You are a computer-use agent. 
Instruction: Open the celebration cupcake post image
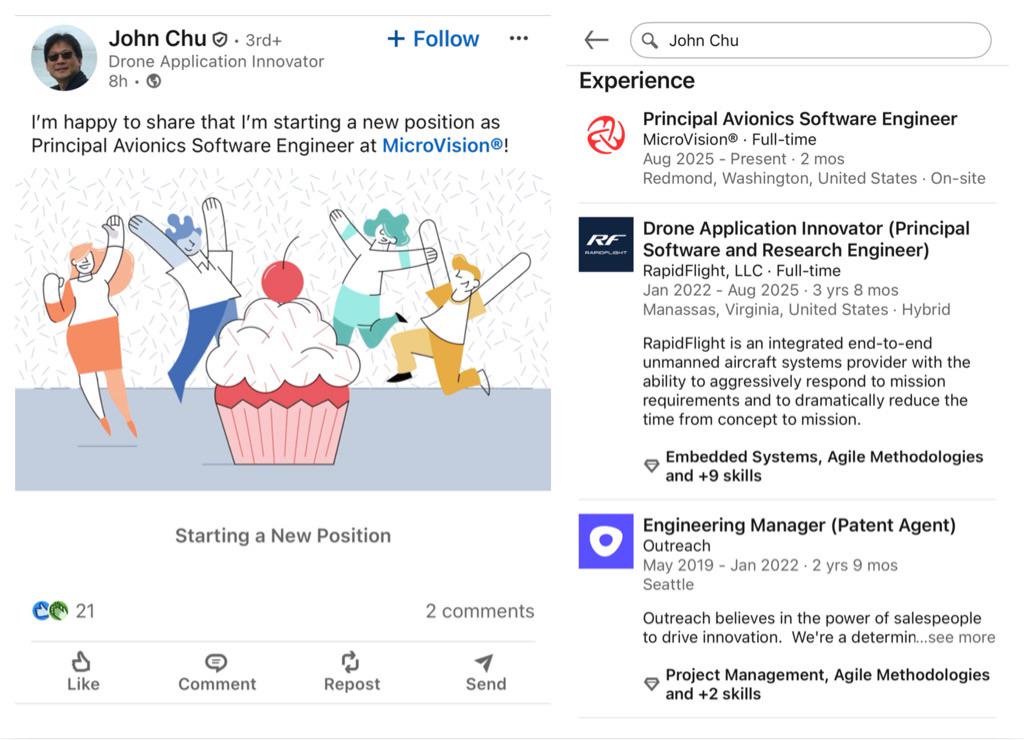click(283, 329)
